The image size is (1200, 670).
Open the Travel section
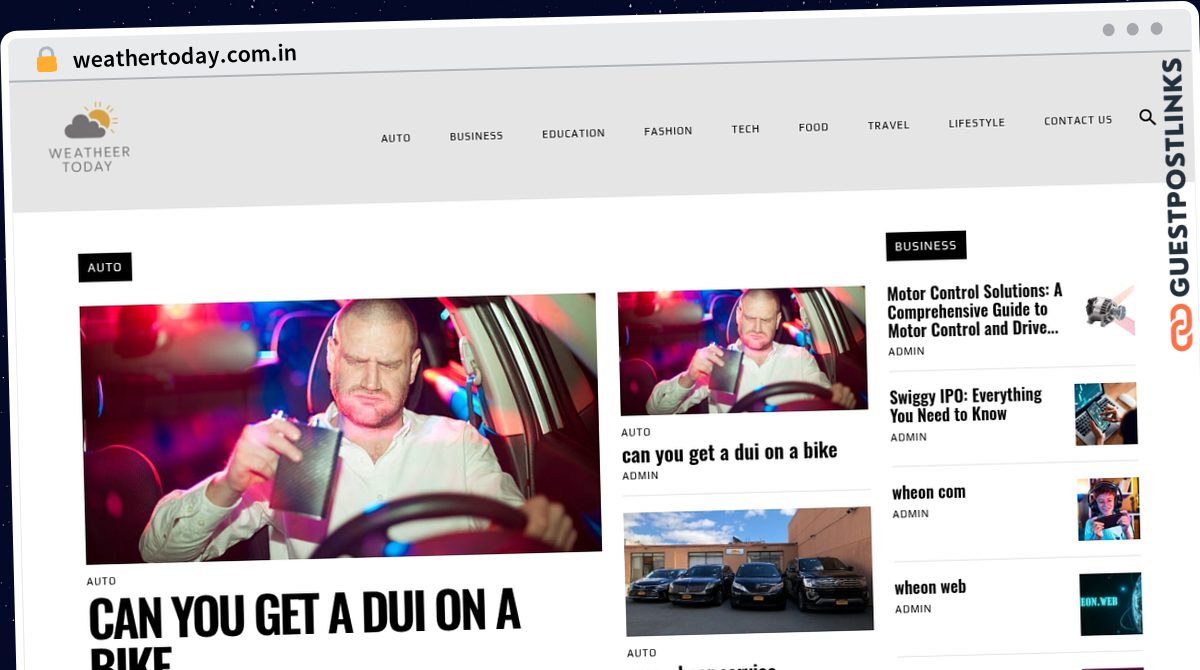[x=888, y=125]
